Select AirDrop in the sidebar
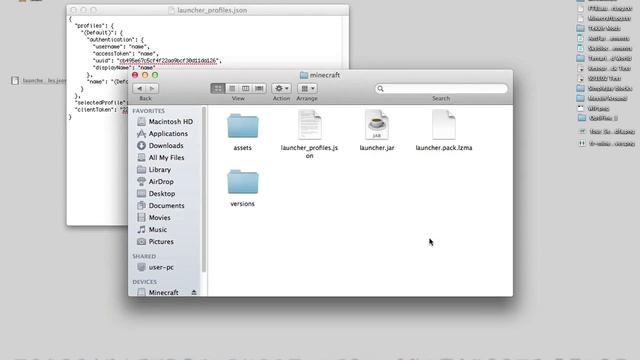 tap(165, 182)
